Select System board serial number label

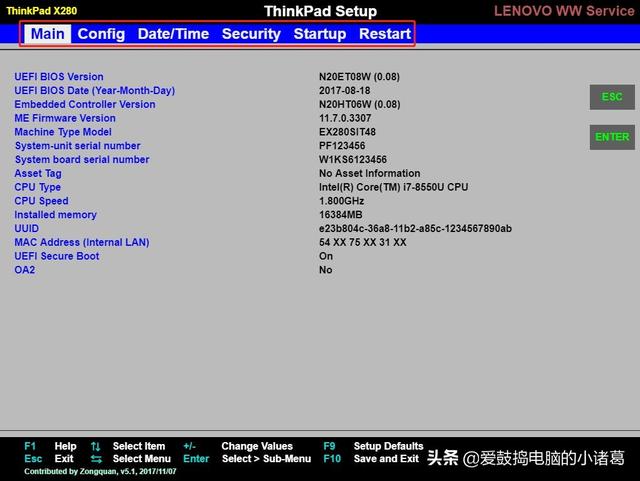82,160
